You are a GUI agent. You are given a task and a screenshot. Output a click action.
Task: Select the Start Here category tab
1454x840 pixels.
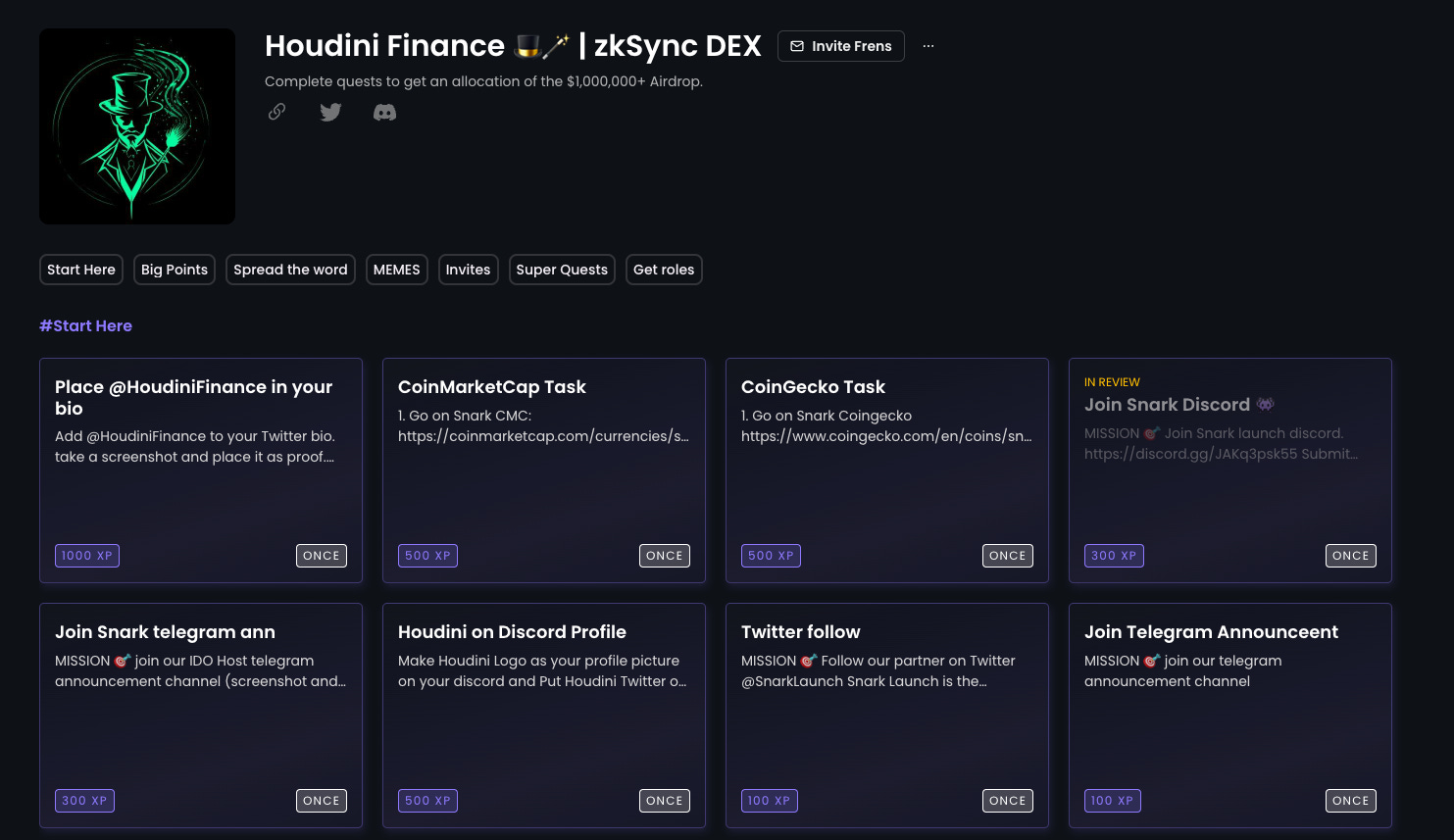(x=81, y=270)
